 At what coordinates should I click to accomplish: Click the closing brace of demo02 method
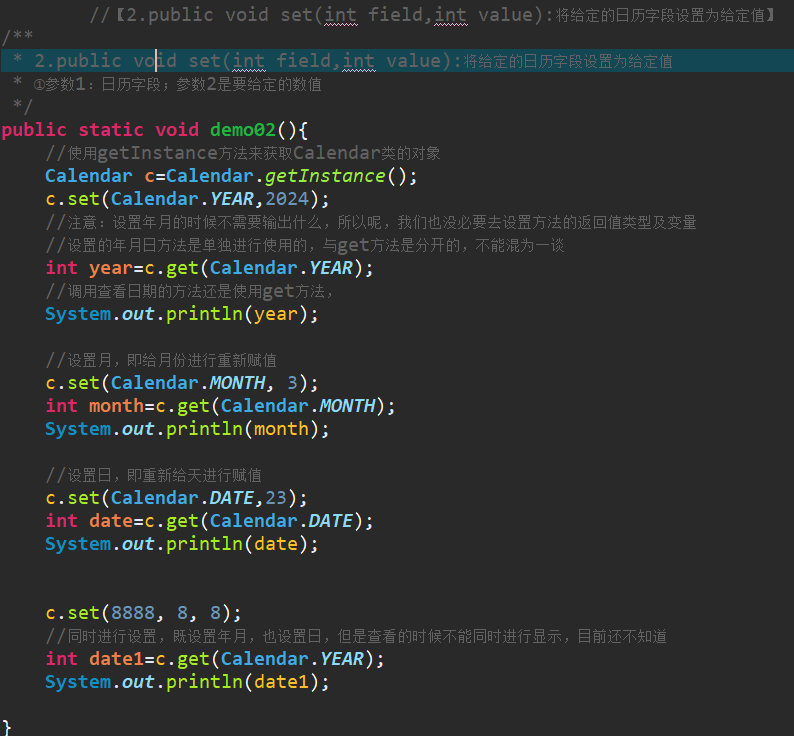[x=7, y=727]
